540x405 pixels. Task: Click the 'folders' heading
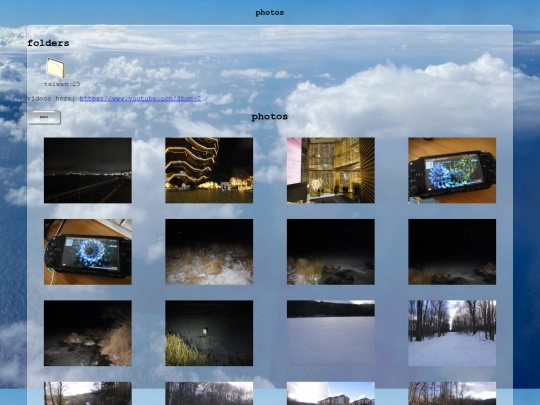click(x=48, y=43)
